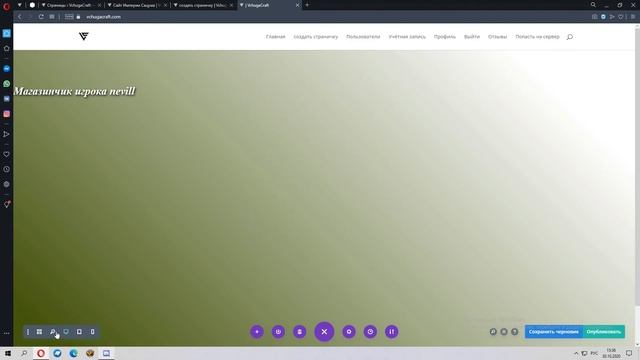Click the Opera easy setup icon at toolbar end

click(633, 17)
